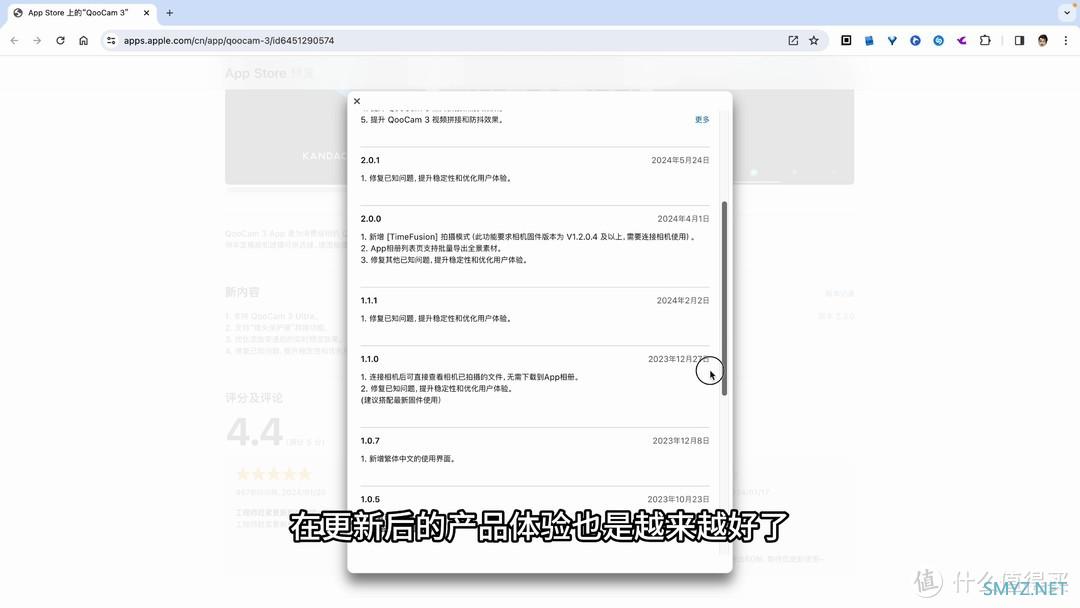Click the date 2023年12月8日
Image resolution: width=1080 pixels, height=608 pixels.
coord(681,441)
